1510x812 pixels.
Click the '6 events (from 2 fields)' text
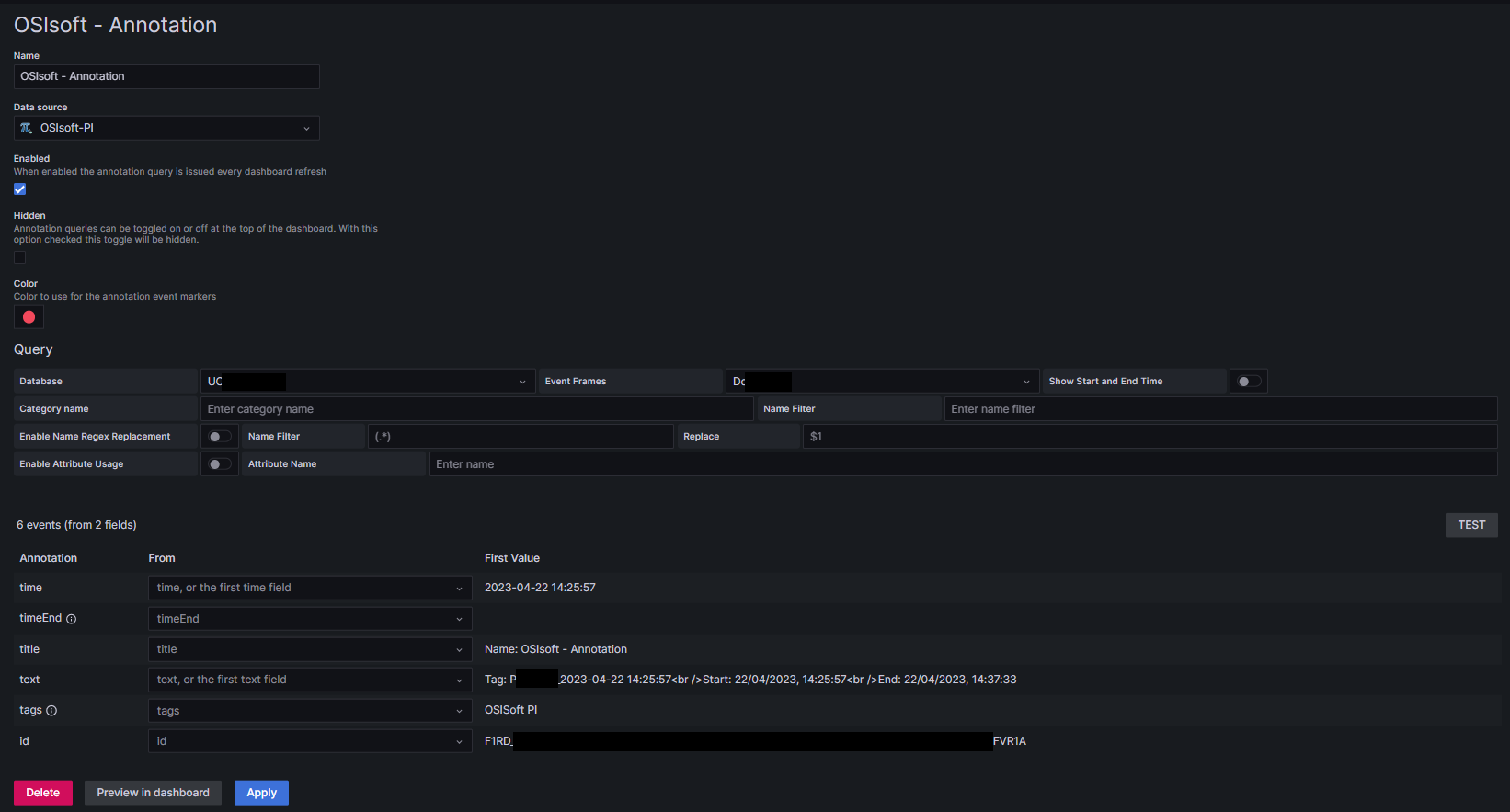tap(76, 525)
